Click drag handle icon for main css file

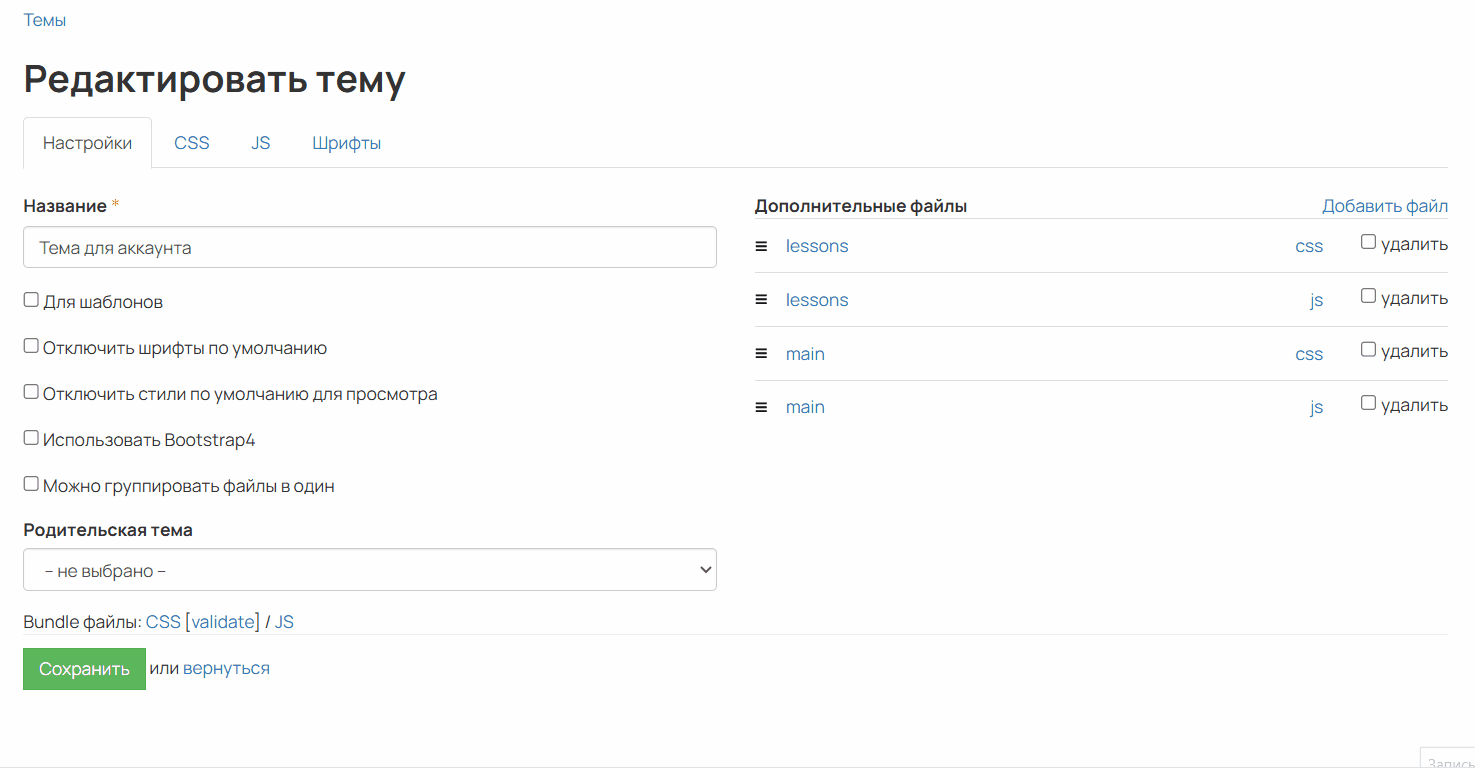click(761, 354)
